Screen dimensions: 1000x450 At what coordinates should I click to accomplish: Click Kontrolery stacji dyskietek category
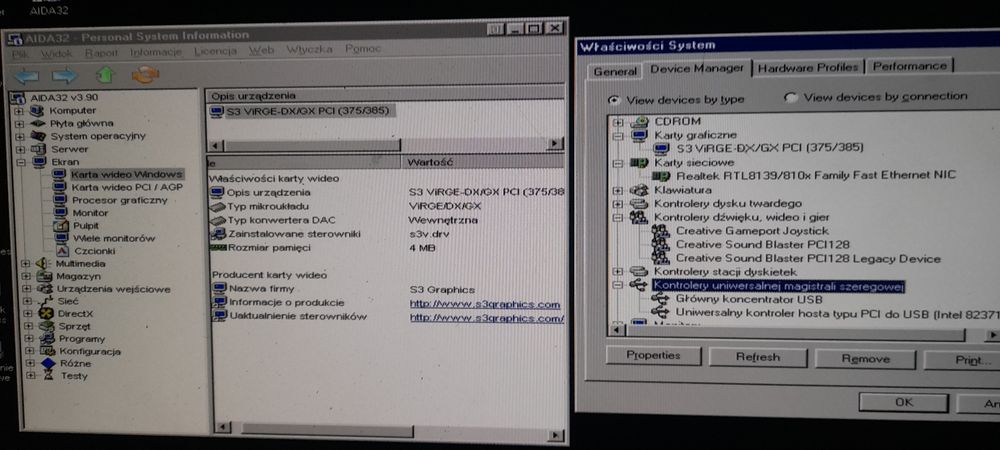(x=725, y=272)
